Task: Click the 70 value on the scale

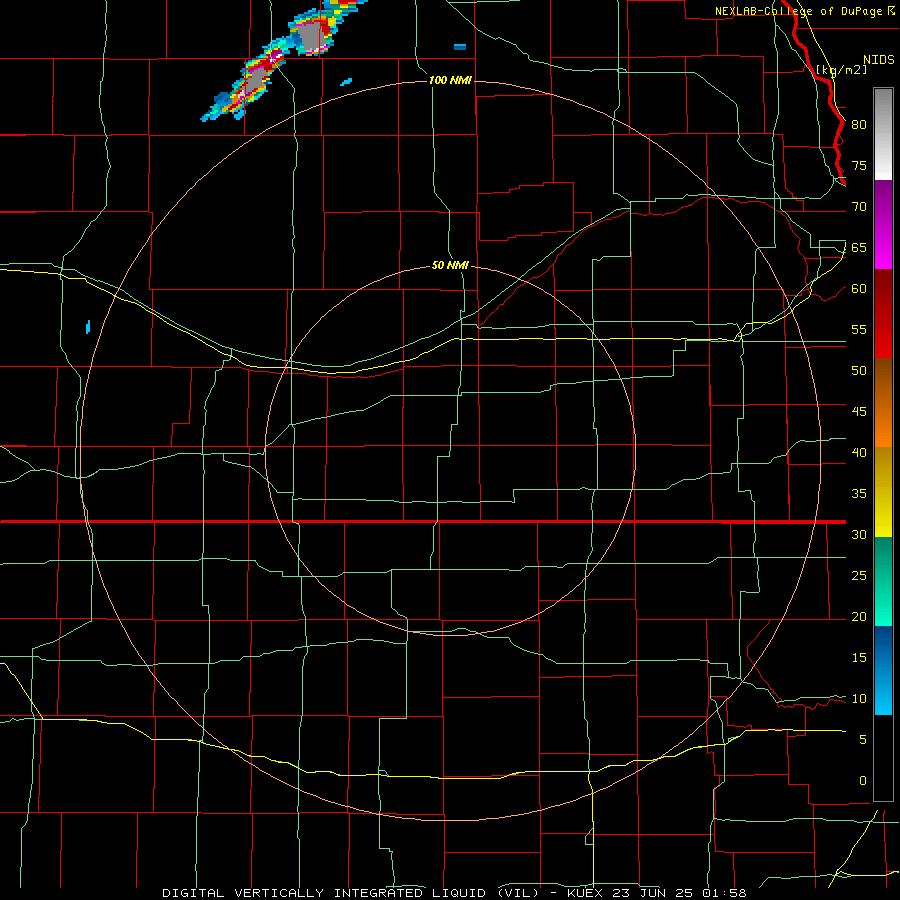Action: [x=859, y=207]
